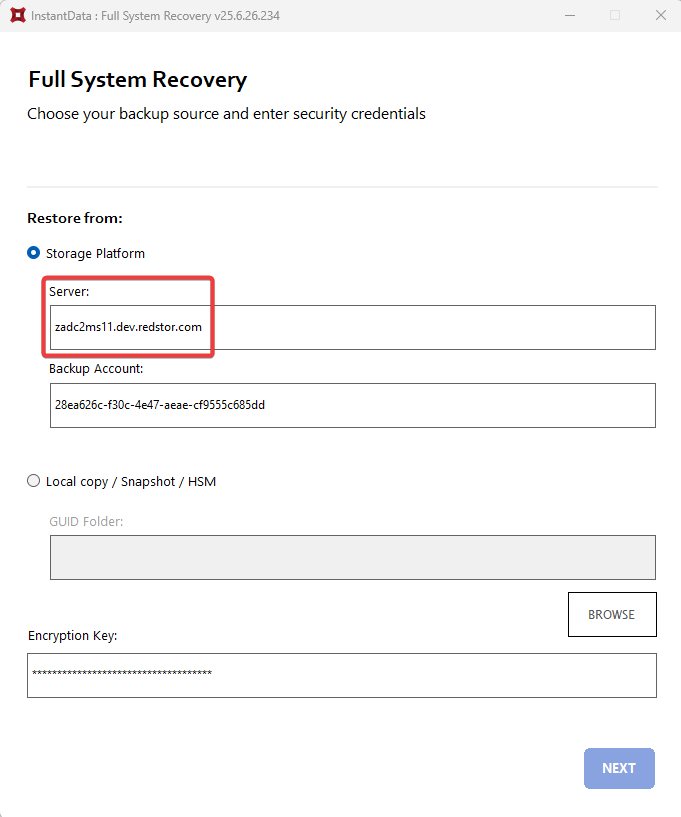Click the BROWSE button
This screenshot has width=681, height=817.
[612, 614]
